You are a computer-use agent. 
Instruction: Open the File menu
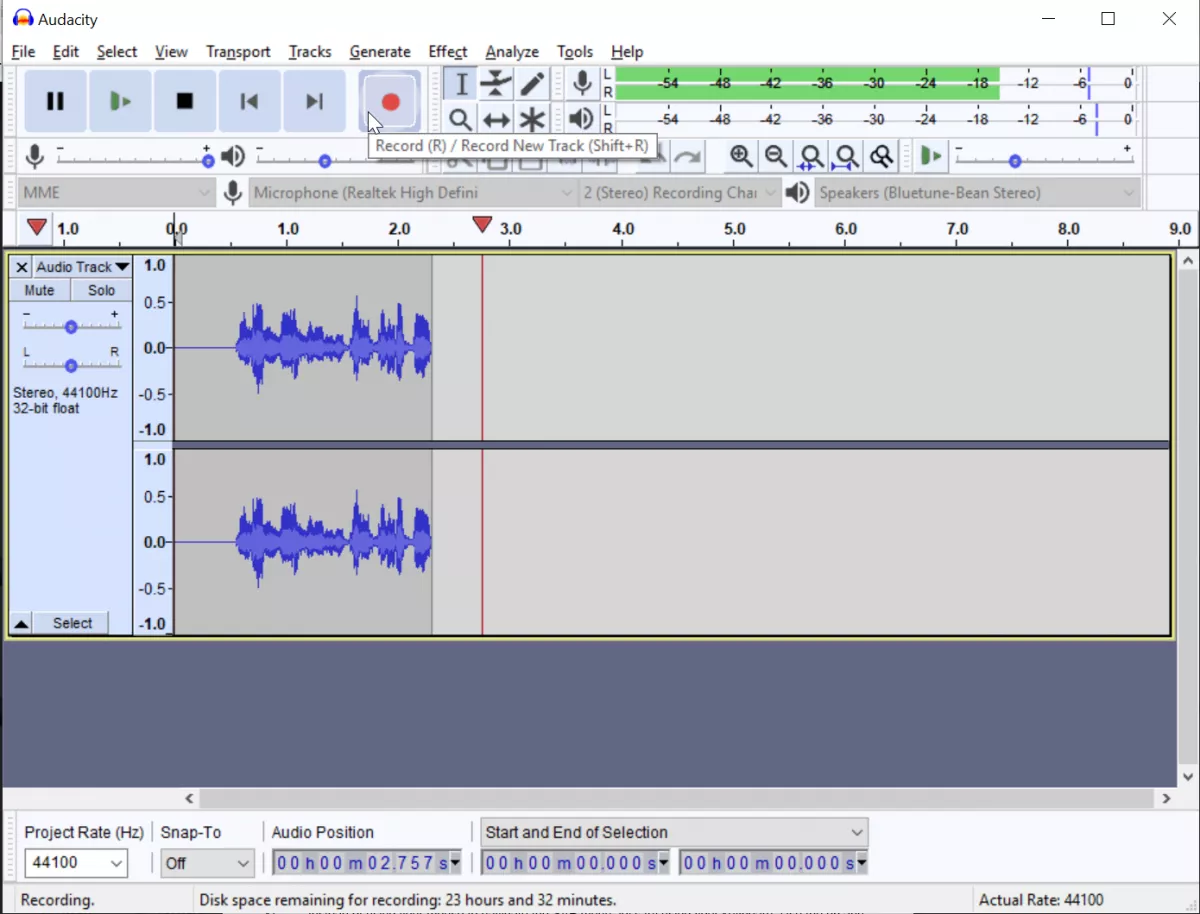(x=23, y=52)
